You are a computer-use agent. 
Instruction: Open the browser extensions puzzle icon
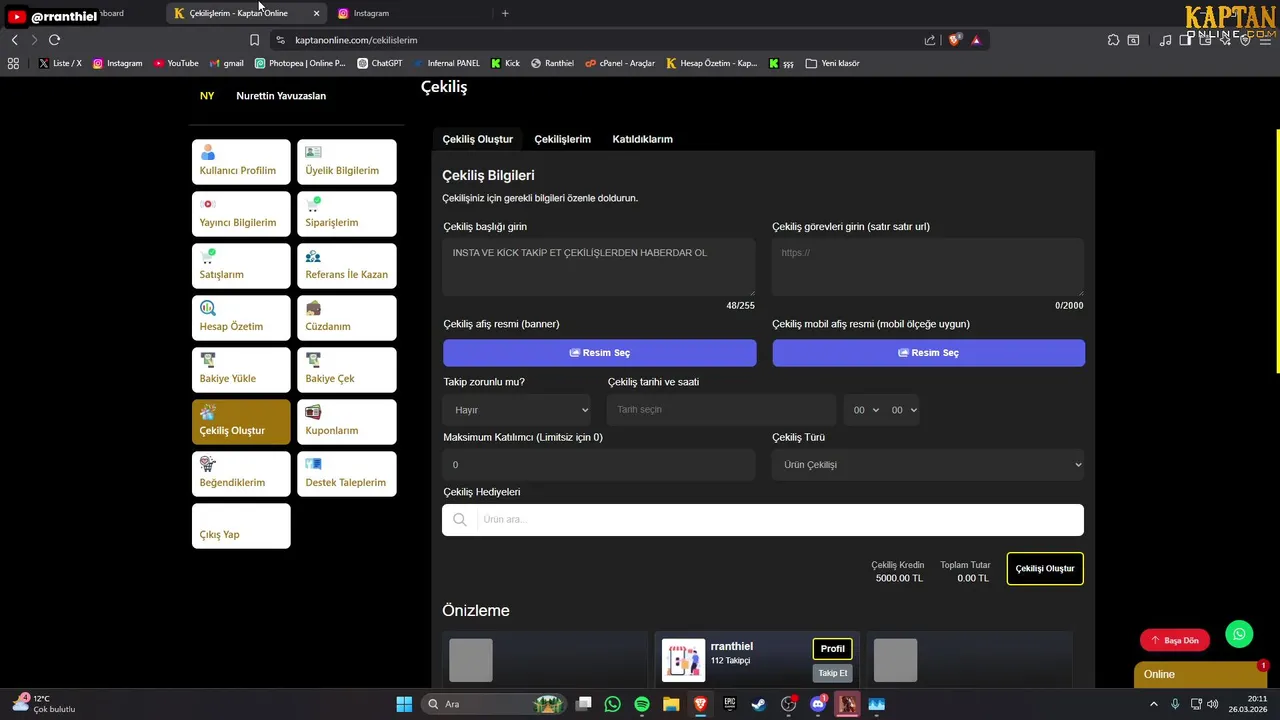point(1113,40)
